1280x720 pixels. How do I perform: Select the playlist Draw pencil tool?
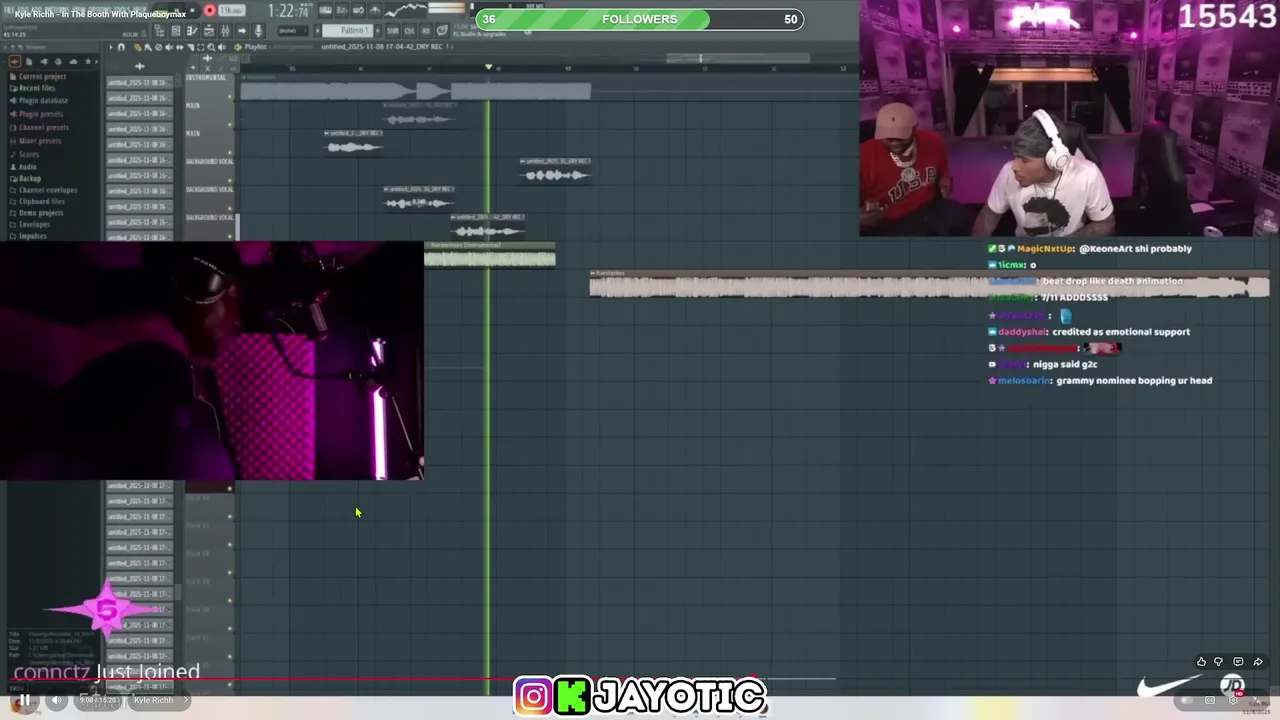pos(138,47)
